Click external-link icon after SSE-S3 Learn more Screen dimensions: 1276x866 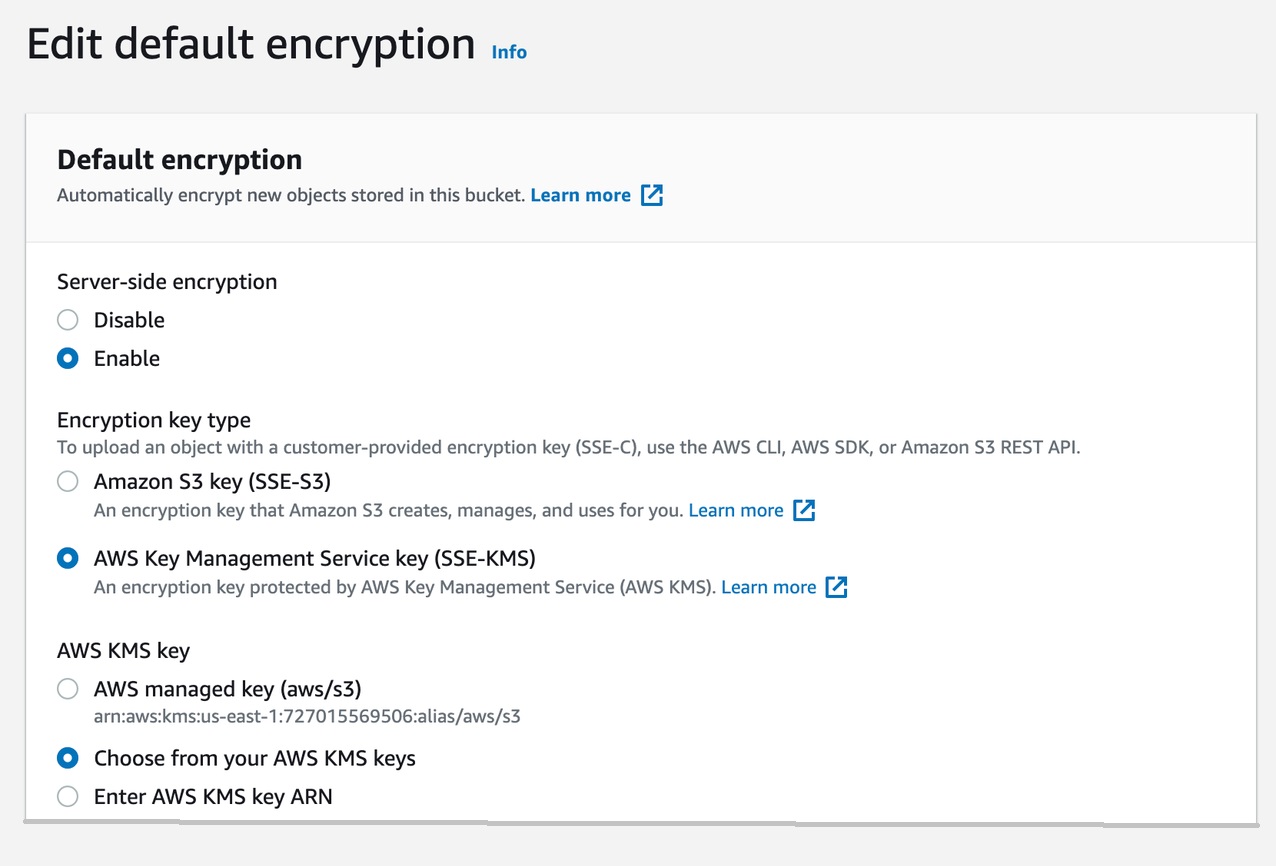pos(804,510)
